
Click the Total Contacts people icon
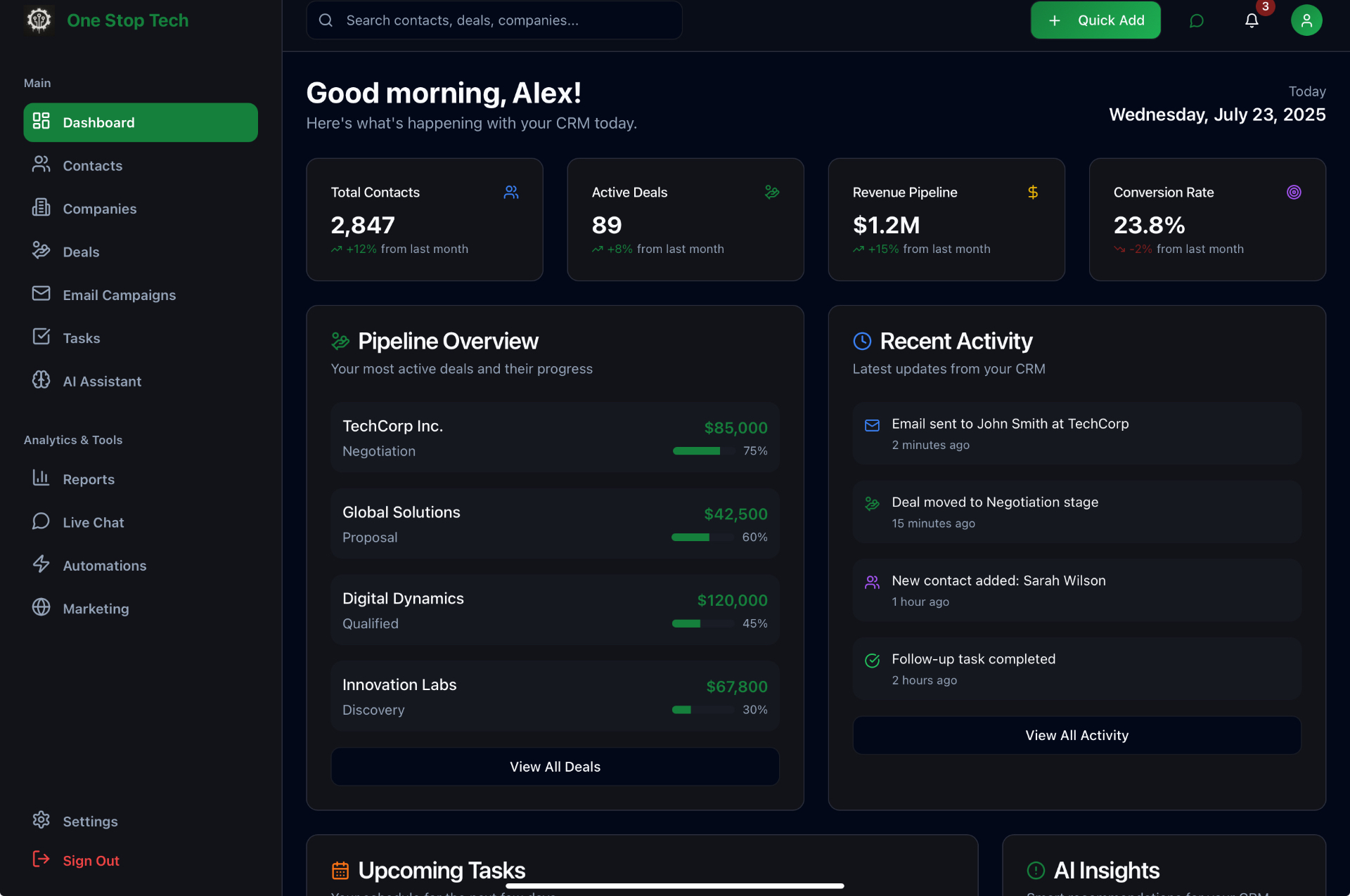(x=511, y=192)
